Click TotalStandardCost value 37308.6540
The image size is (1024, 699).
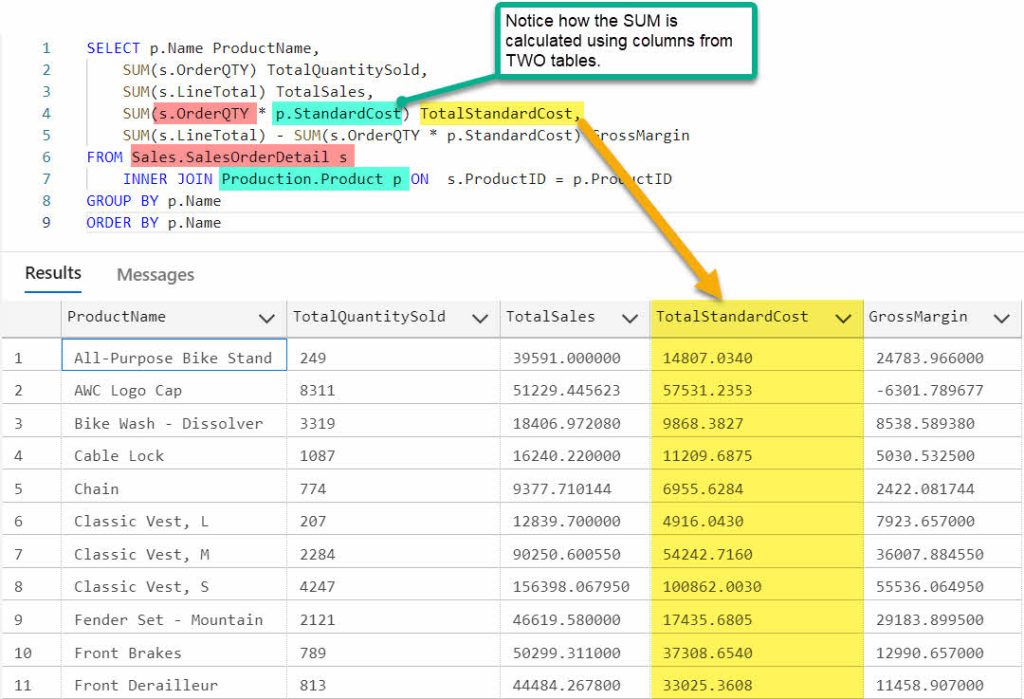707,653
